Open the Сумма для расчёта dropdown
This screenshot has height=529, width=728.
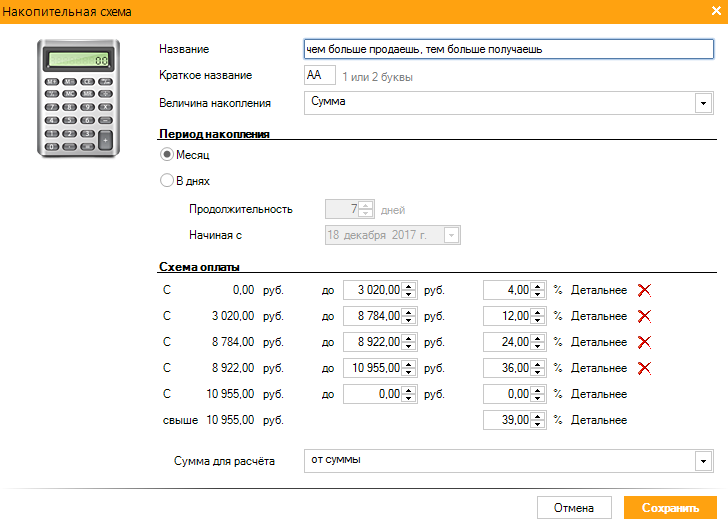703,461
